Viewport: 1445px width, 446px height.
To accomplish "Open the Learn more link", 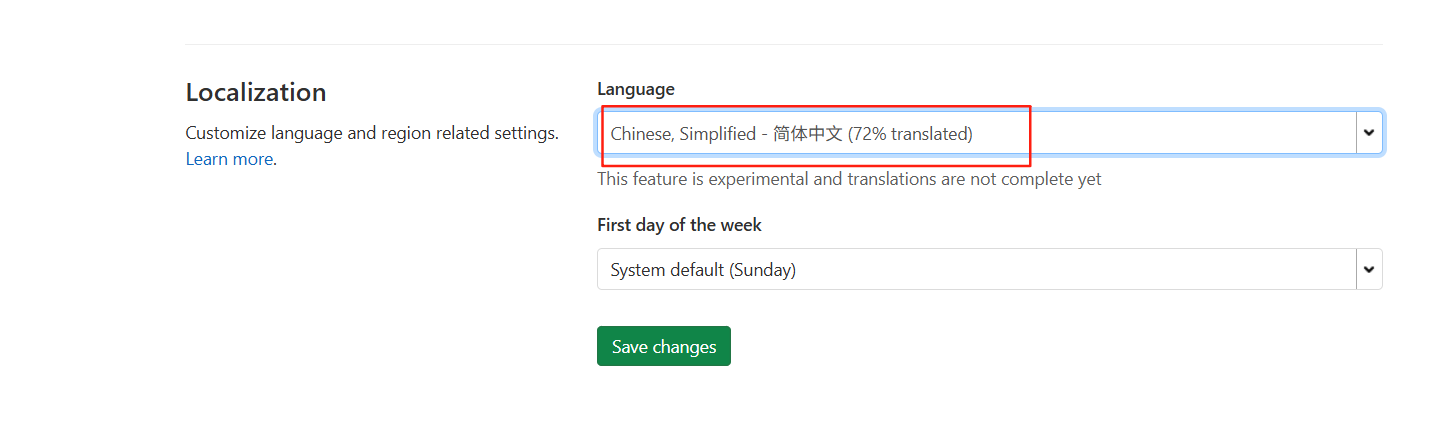I will tap(229, 159).
